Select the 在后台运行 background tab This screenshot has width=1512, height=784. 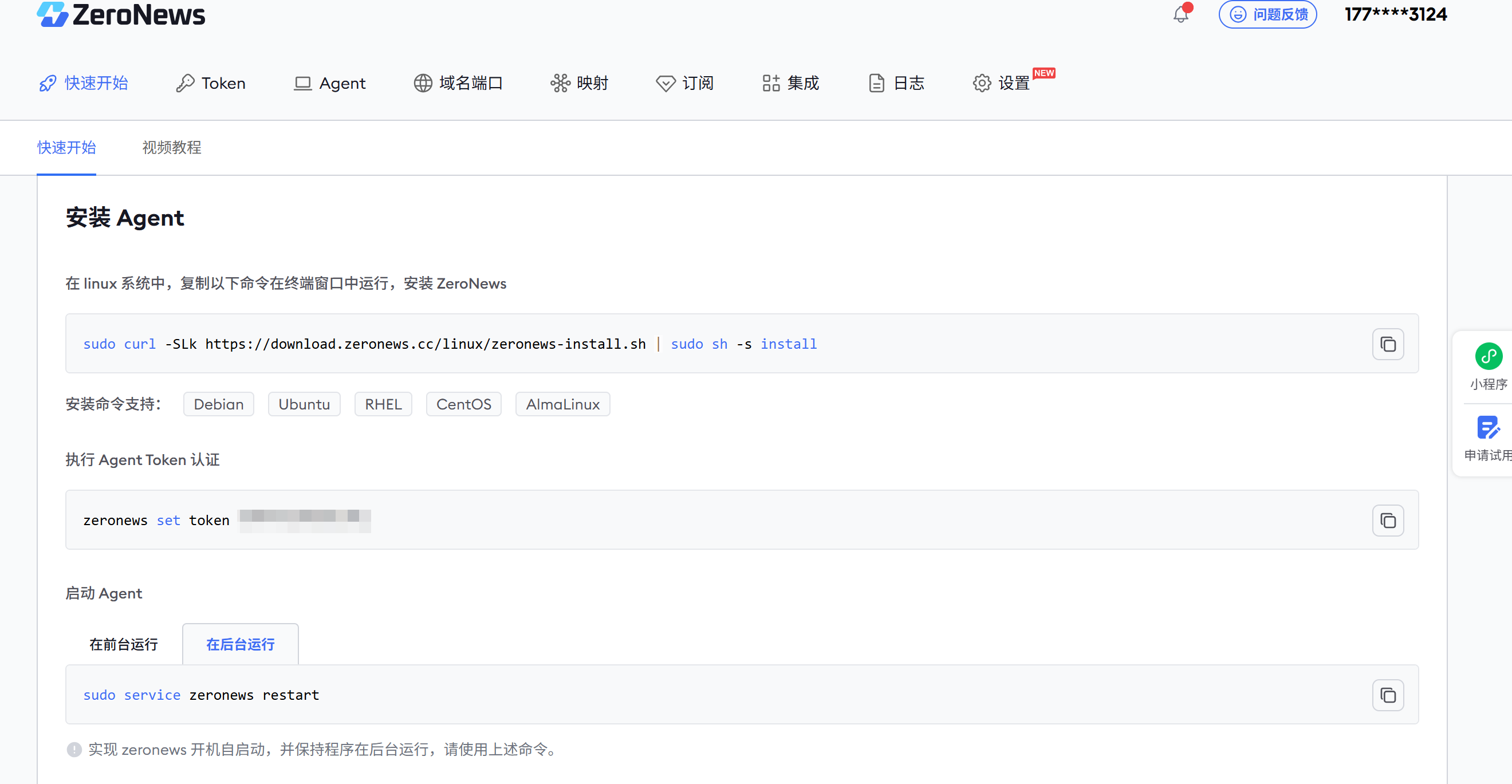240,644
